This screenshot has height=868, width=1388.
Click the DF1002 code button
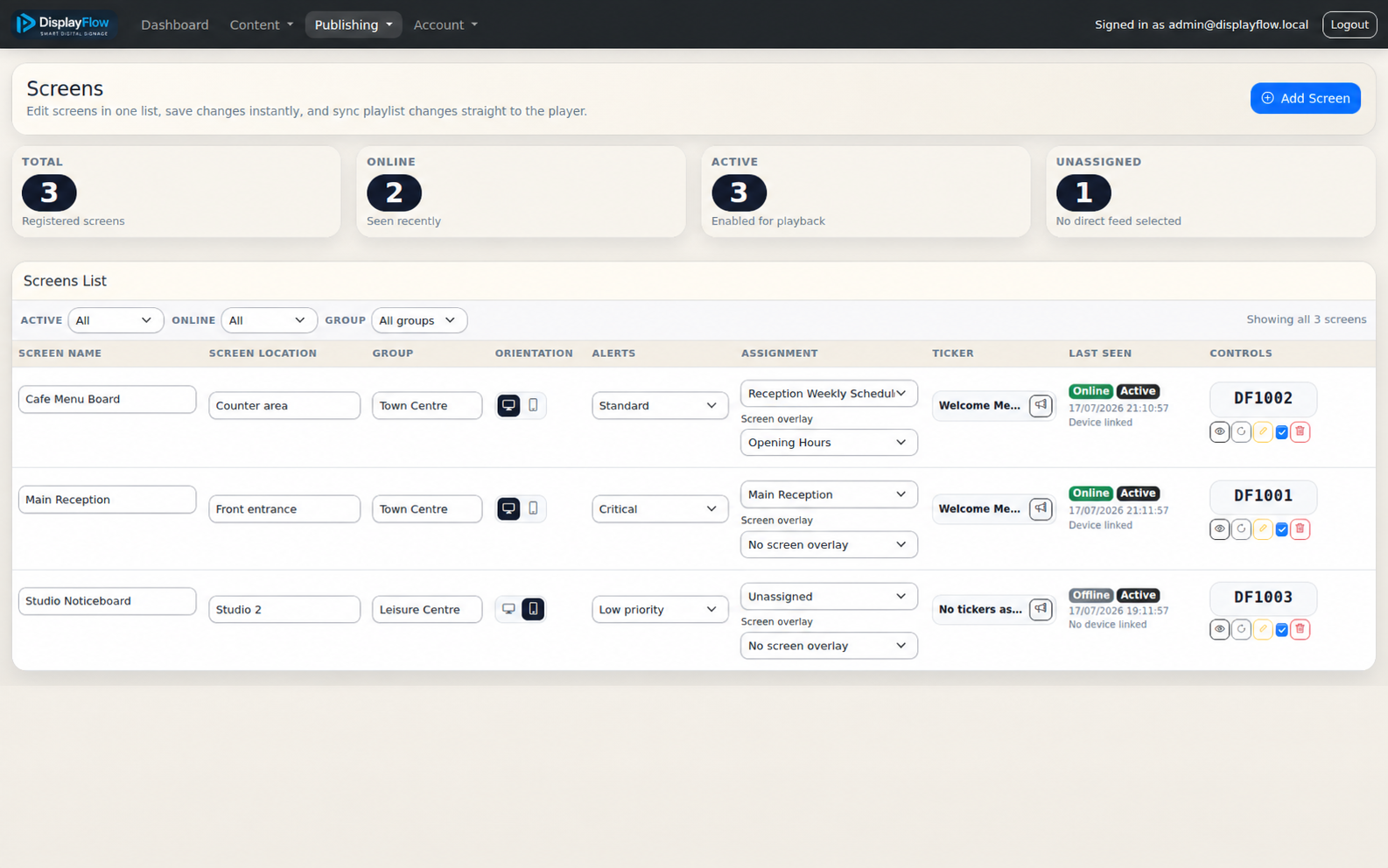click(1263, 399)
